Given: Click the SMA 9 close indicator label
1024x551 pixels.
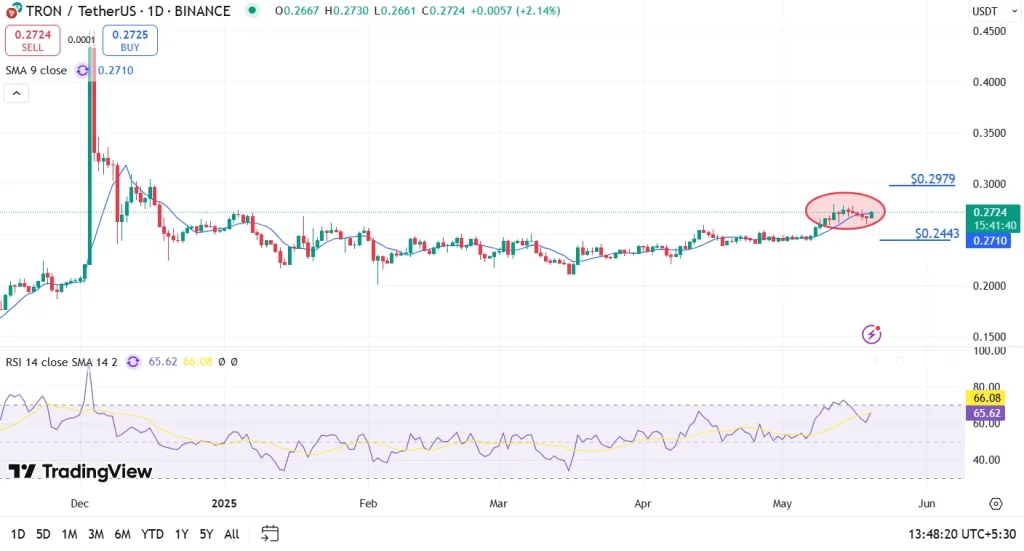Looking at the screenshot, I should (36, 71).
